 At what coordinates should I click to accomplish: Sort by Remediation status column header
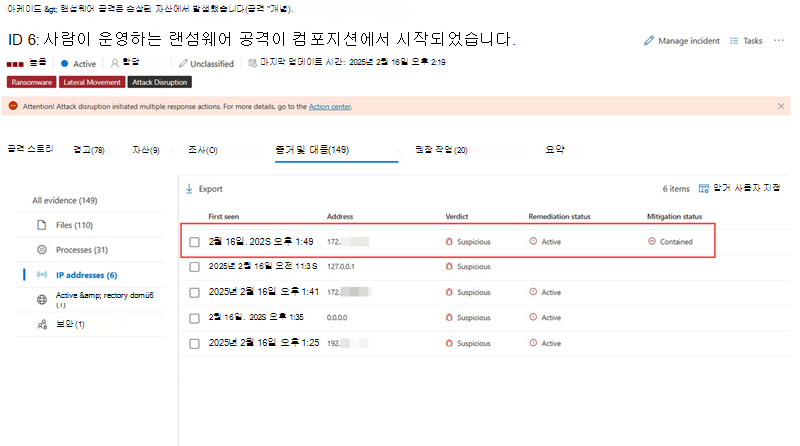559,216
